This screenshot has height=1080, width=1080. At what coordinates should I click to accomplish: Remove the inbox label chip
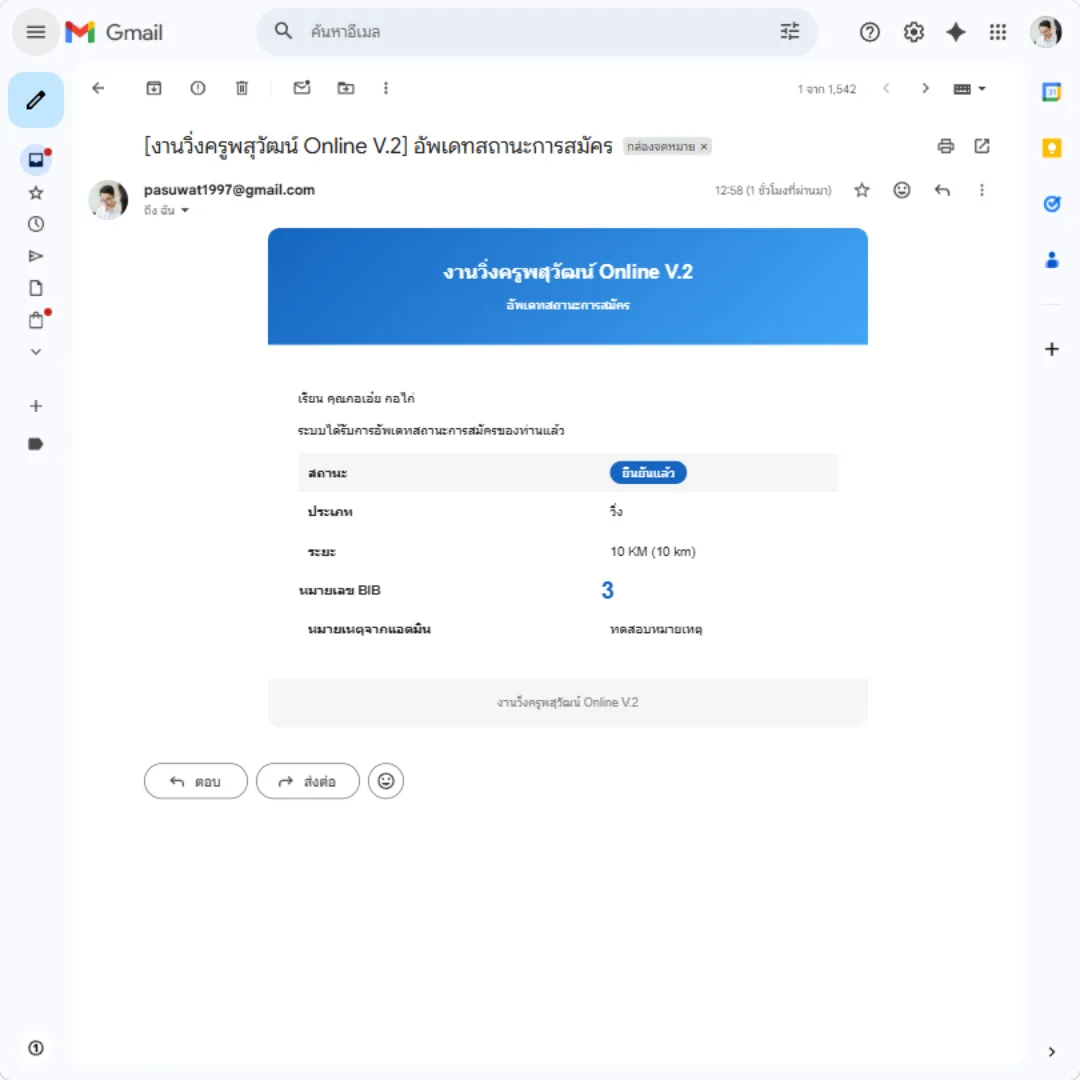click(704, 147)
